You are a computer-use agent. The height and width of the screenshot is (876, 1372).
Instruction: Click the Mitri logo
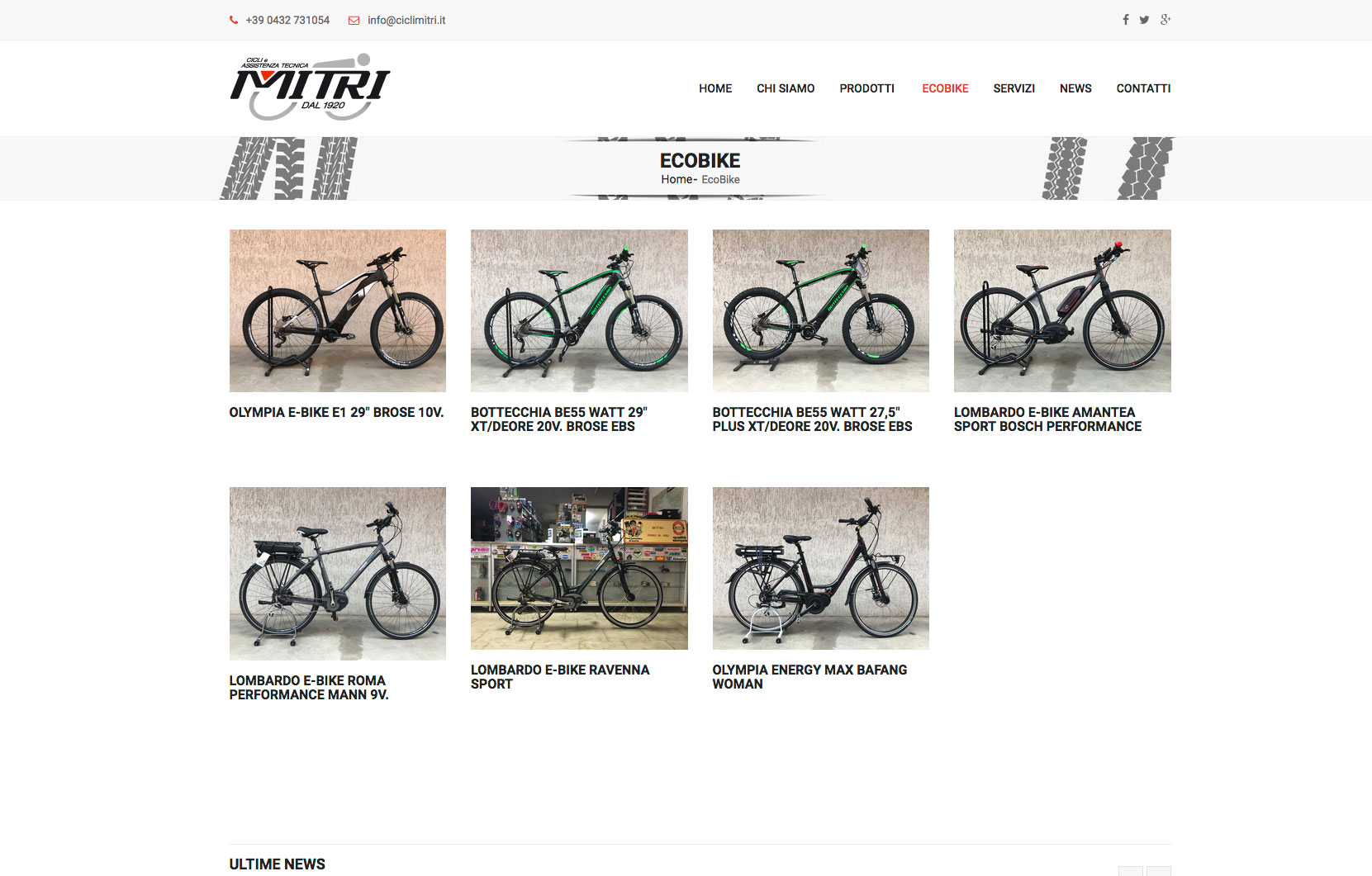310,88
